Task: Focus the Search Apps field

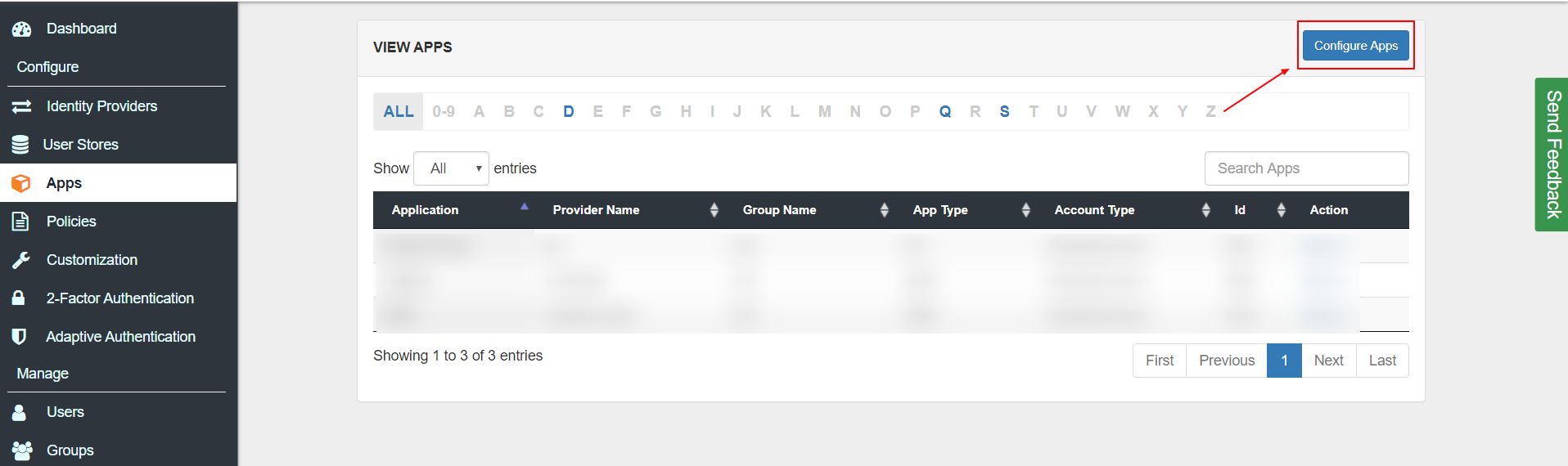Action: pyautogui.click(x=1307, y=168)
